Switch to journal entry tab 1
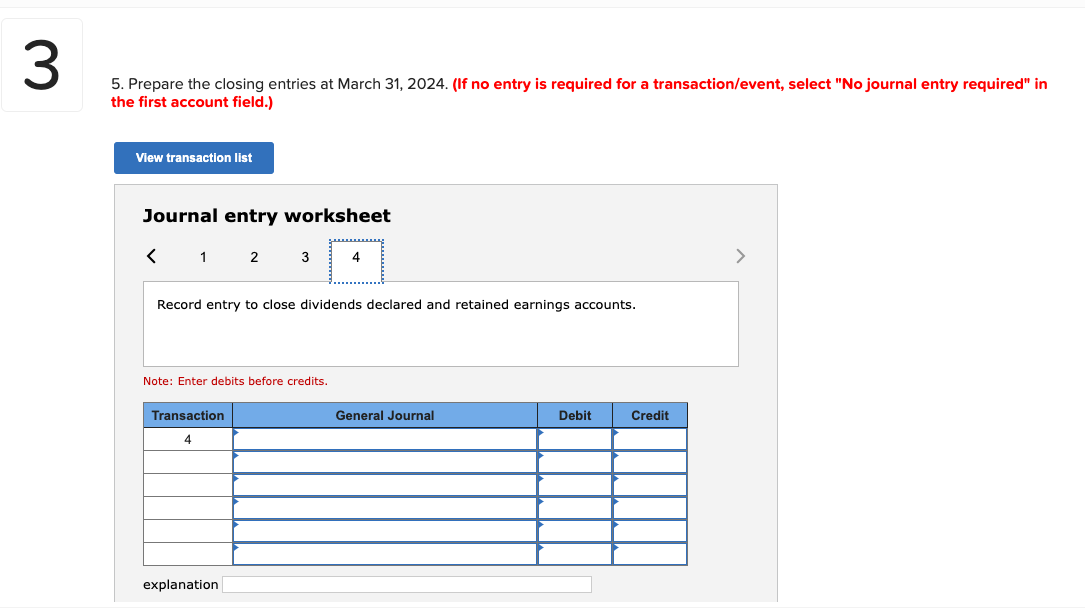 pos(203,257)
